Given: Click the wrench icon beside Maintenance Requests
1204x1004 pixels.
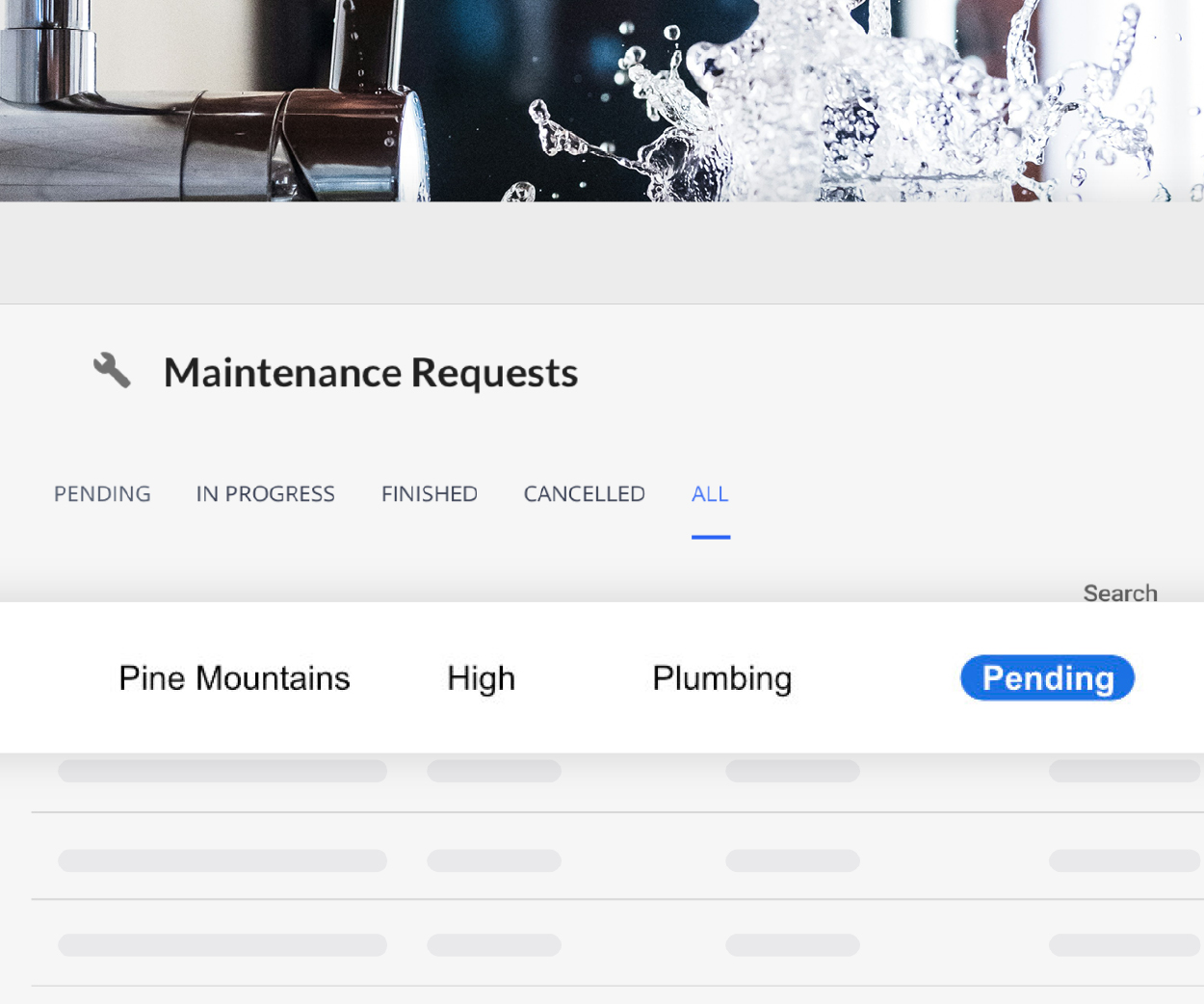Looking at the screenshot, I should [x=112, y=370].
